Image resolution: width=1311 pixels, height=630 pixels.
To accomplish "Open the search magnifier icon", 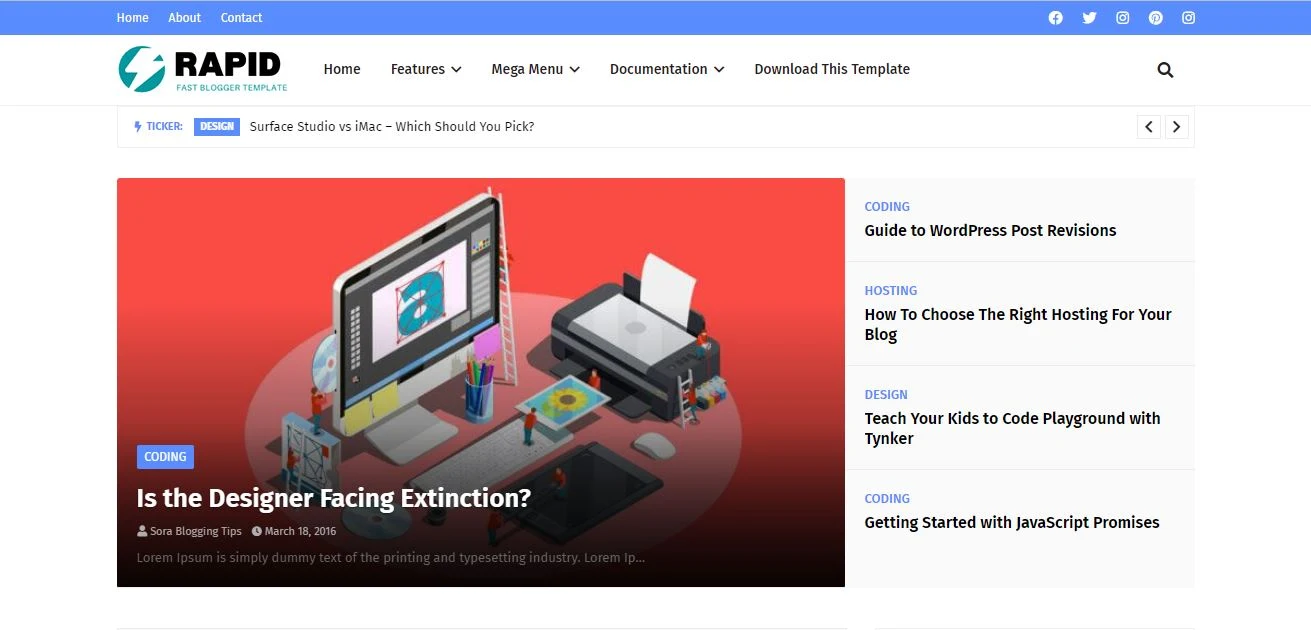I will pos(1164,69).
